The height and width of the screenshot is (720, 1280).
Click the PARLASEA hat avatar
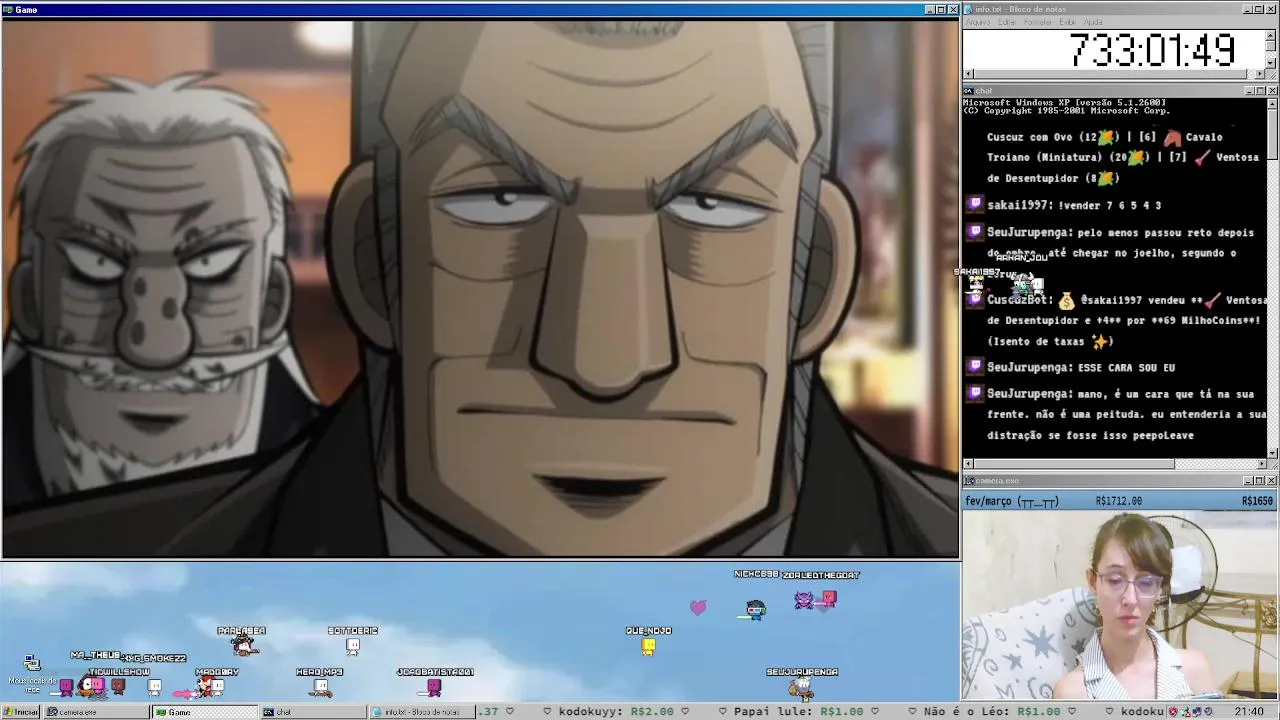pyautogui.click(x=243, y=645)
